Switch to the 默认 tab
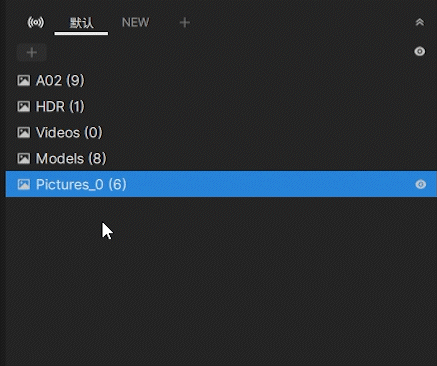This screenshot has width=437, height=366. (81, 23)
